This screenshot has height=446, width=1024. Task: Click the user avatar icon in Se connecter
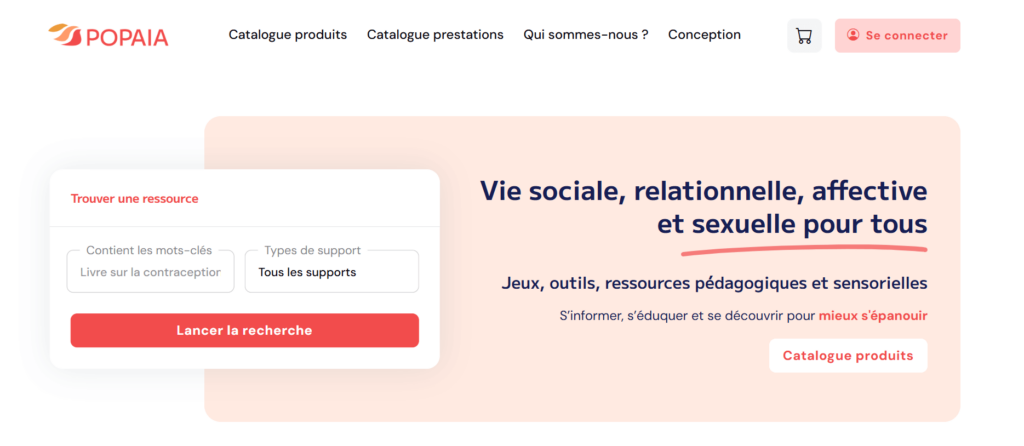[x=853, y=35]
